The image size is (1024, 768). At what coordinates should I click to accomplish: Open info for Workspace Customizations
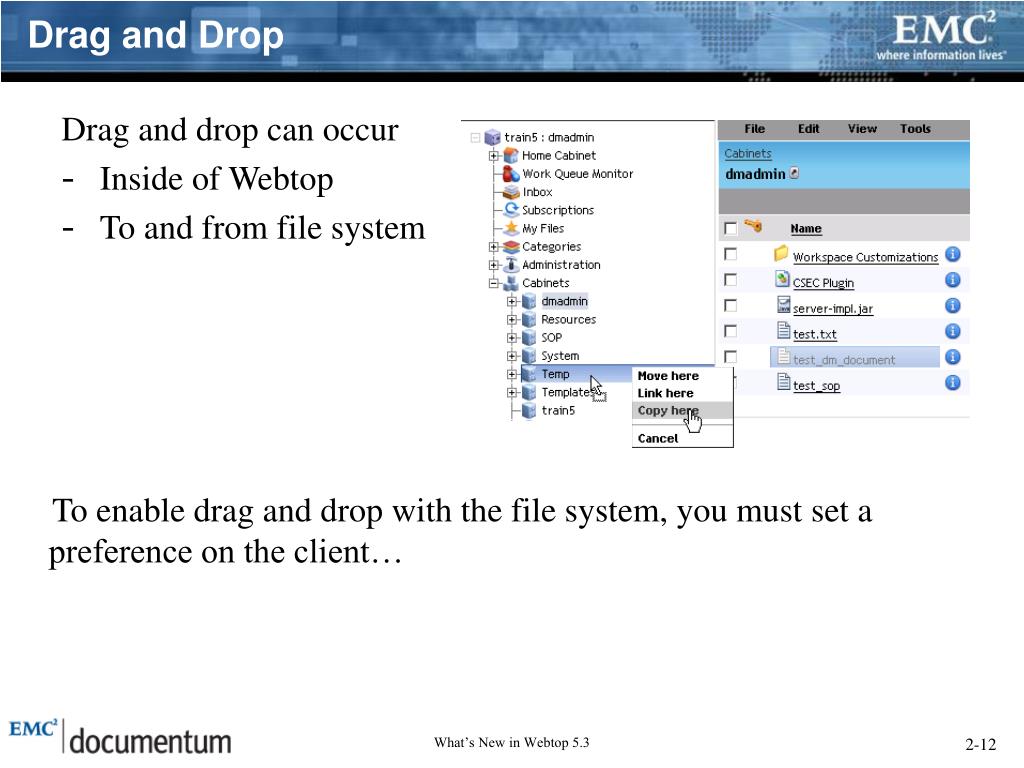point(953,254)
